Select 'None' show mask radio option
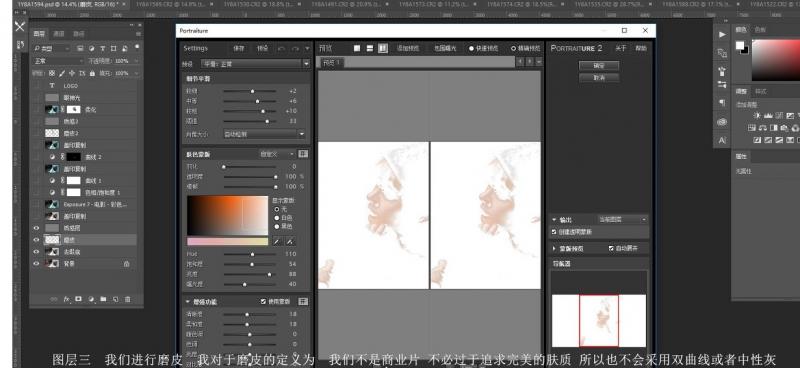Viewport: 800px width, 368px height. (x=277, y=209)
